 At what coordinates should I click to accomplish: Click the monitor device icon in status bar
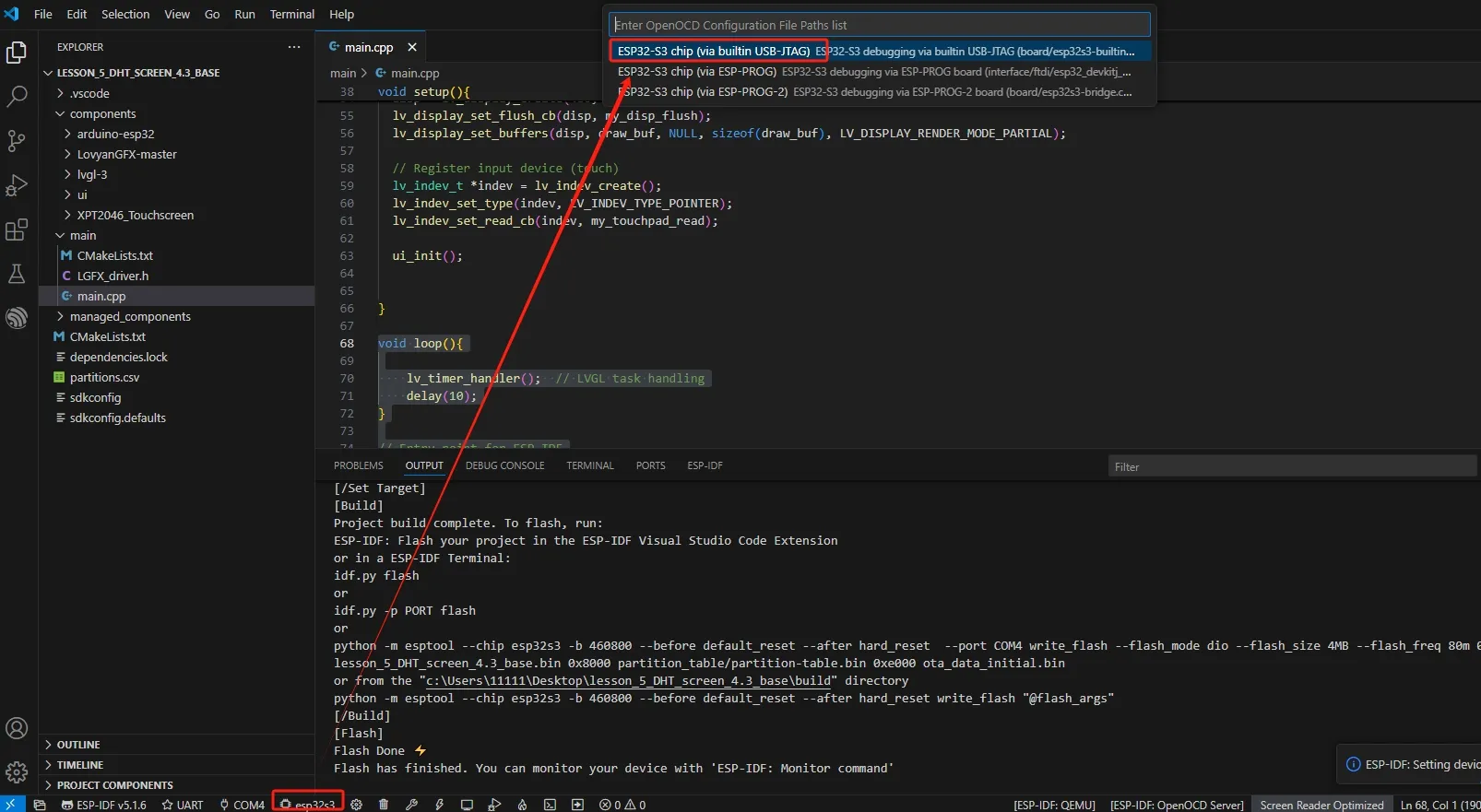[x=467, y=805]
